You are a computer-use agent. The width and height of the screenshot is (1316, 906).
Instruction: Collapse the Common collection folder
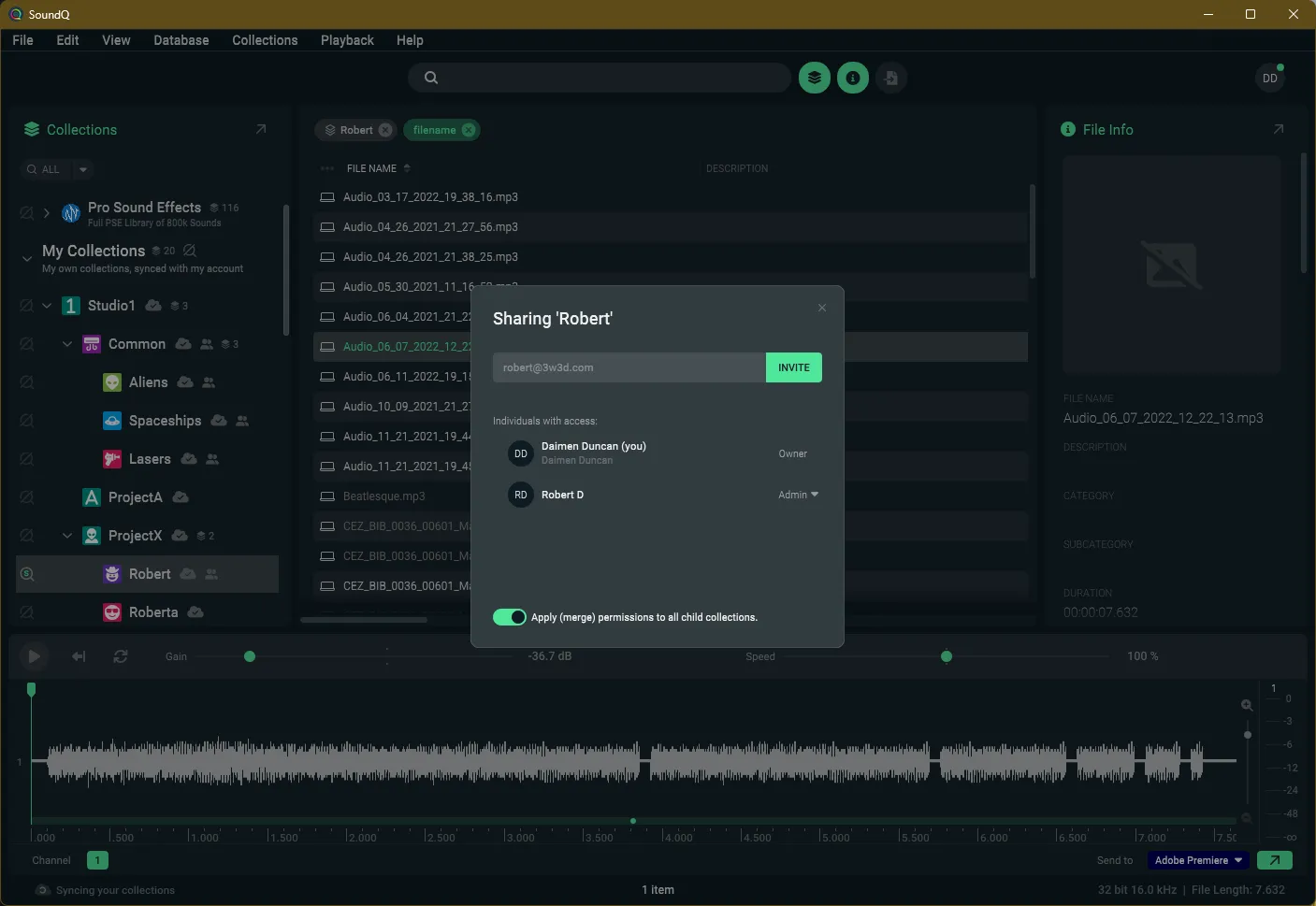click(67, 344)
